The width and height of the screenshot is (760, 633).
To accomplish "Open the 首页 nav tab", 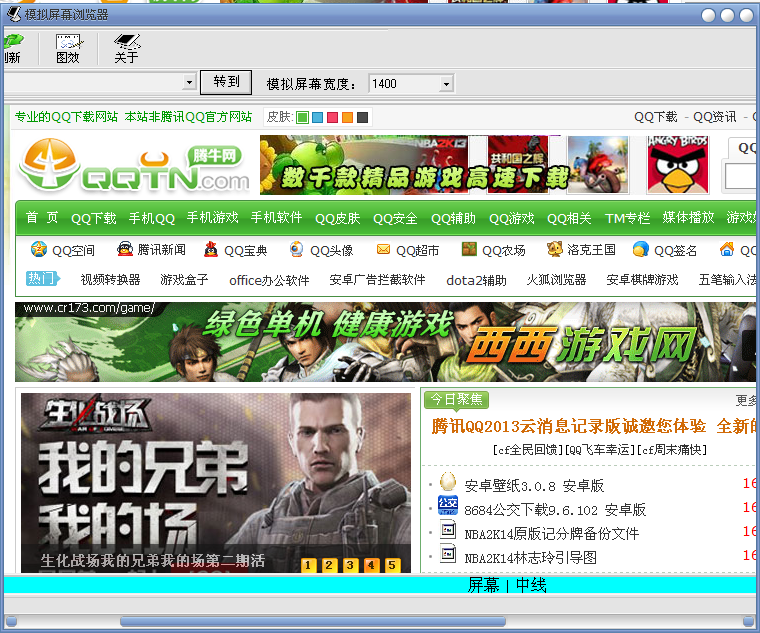I will pos(42,218).
